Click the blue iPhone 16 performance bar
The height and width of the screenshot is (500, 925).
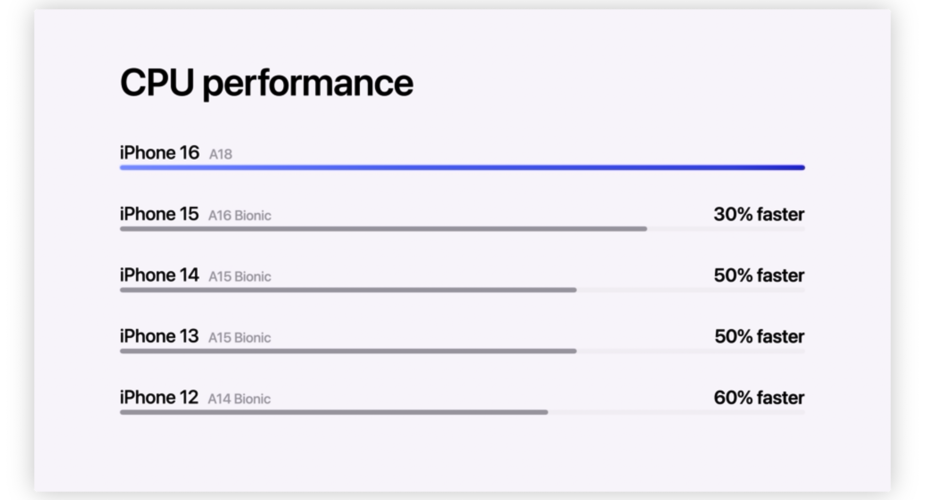coord(462,167)
